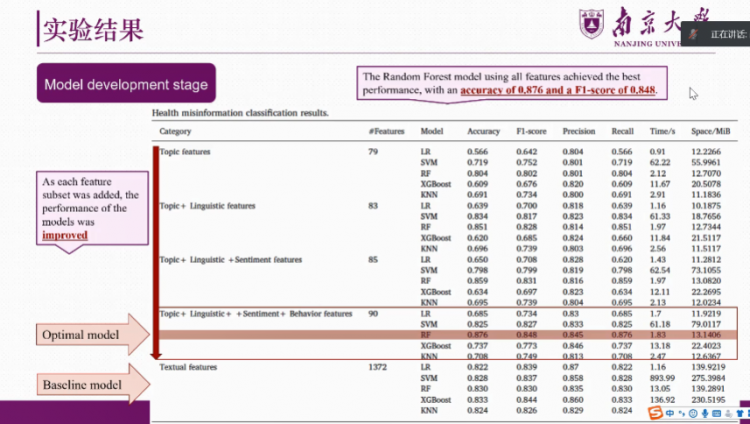This screenshot has width=750, height=424.
Task: Click the 正在讲话 speaking indicator label
Action: point(728,34)
